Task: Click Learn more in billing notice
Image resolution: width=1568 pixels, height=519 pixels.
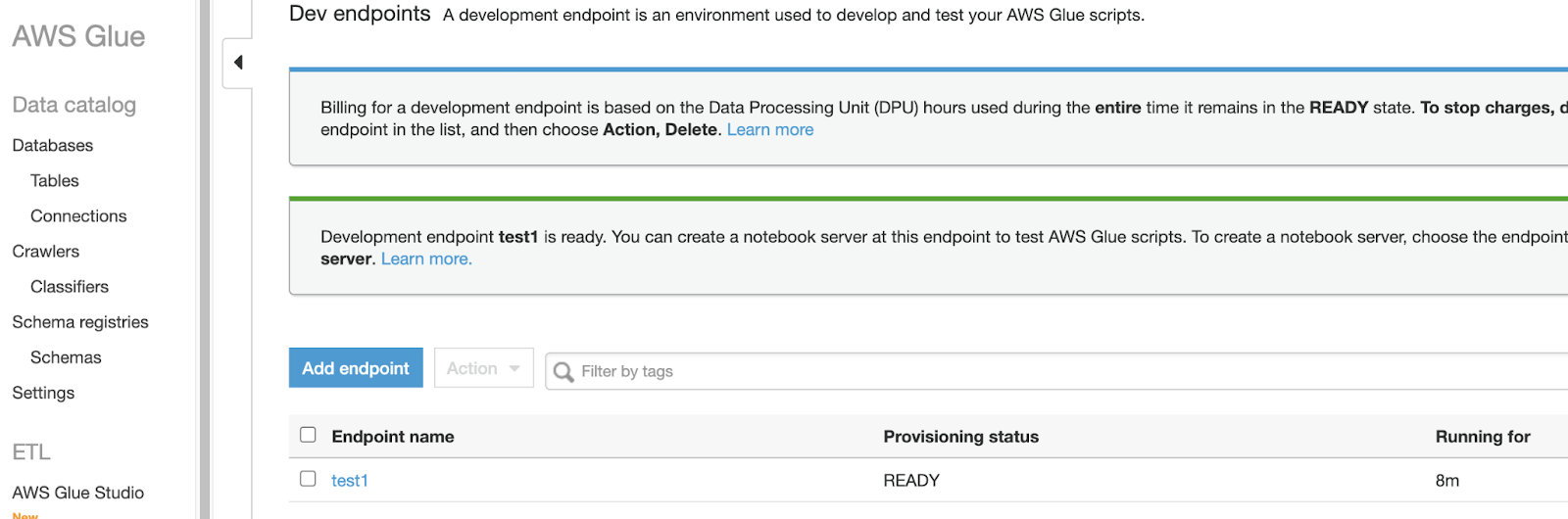Action: (770, 130)
